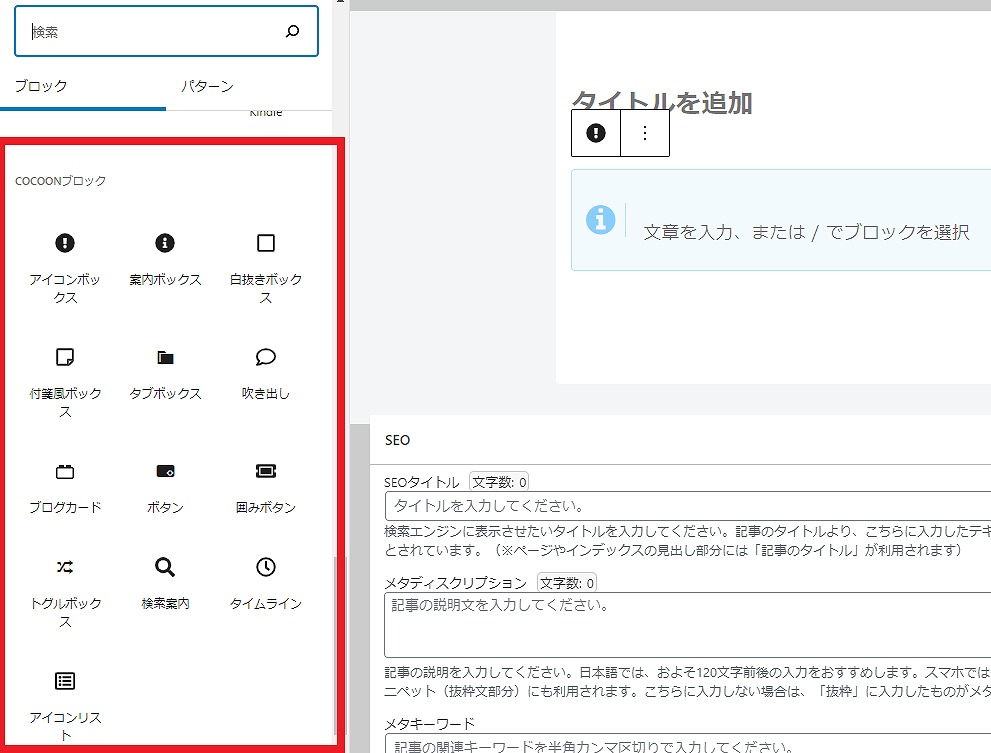The height and width of the screenshot is (753, 991).
Task: Insert the 囲みボタン block
Action: click(x=265, y=489)
